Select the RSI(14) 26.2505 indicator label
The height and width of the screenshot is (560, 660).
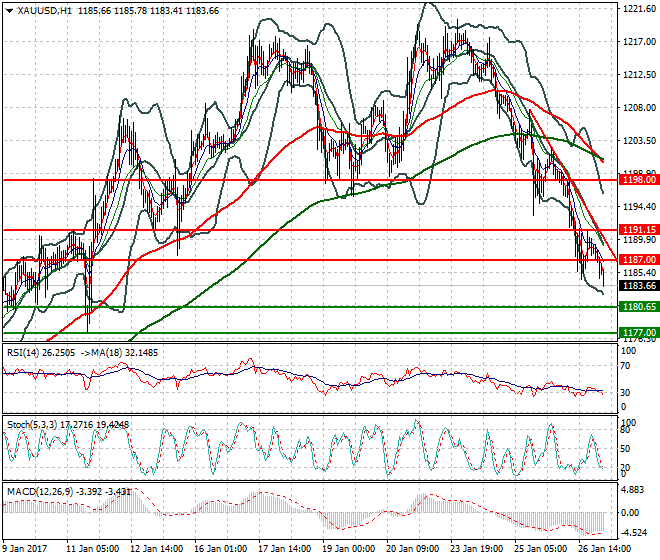coord(41,352)
